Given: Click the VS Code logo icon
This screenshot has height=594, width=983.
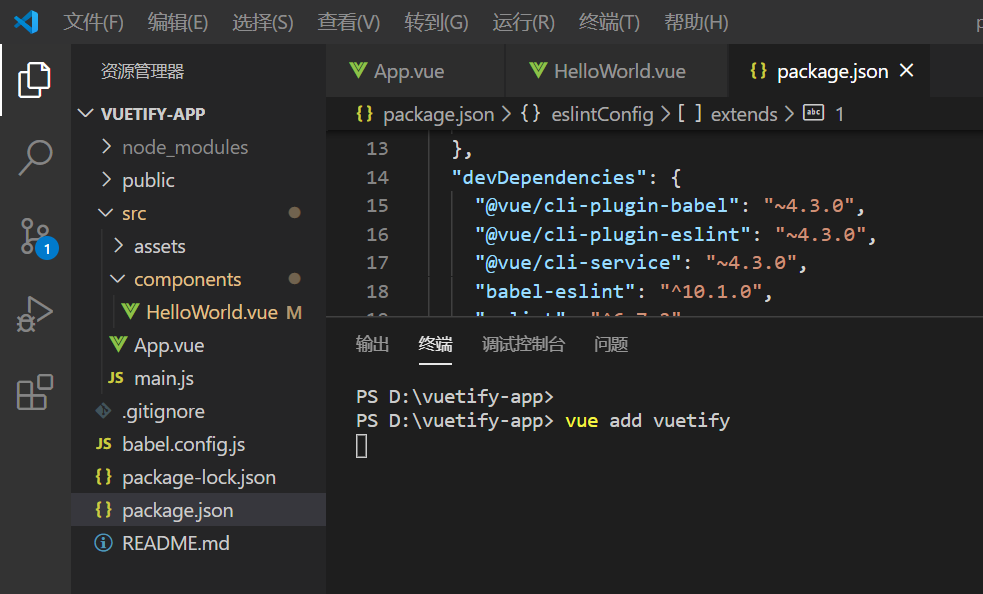Looking at the screenshot, I should 26,22.
